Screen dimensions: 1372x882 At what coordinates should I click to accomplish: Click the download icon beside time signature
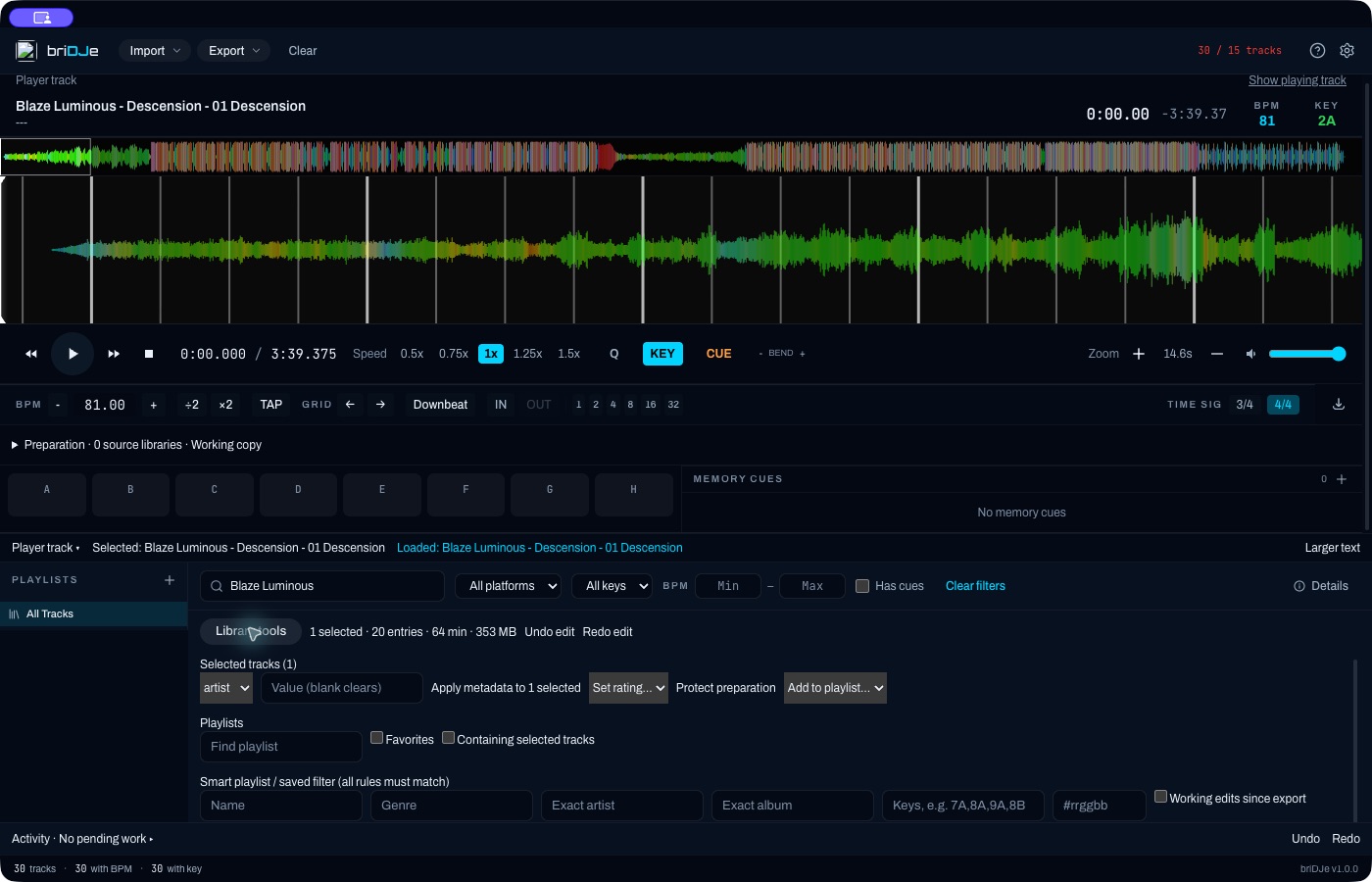(1339, 405)
